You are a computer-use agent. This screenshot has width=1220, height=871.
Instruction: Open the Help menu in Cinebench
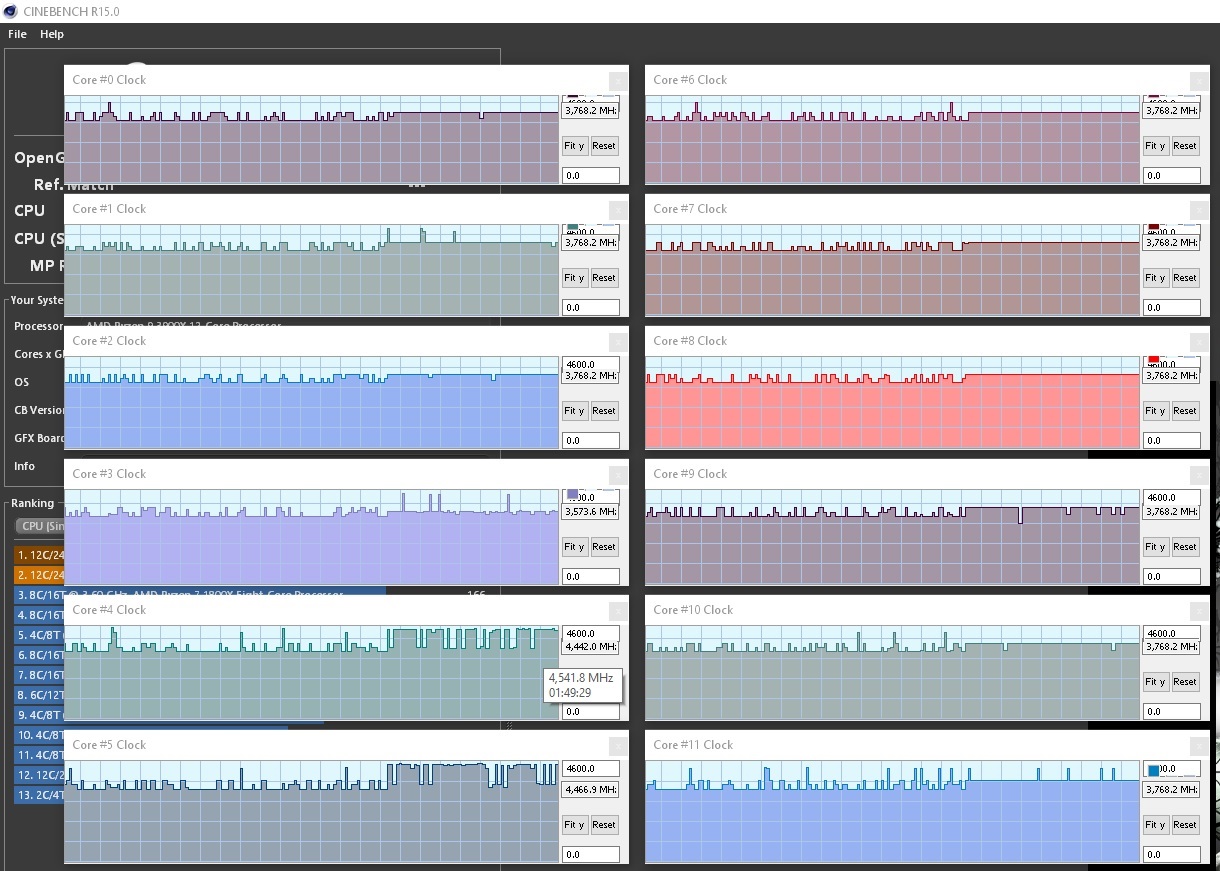coord(52,34)
